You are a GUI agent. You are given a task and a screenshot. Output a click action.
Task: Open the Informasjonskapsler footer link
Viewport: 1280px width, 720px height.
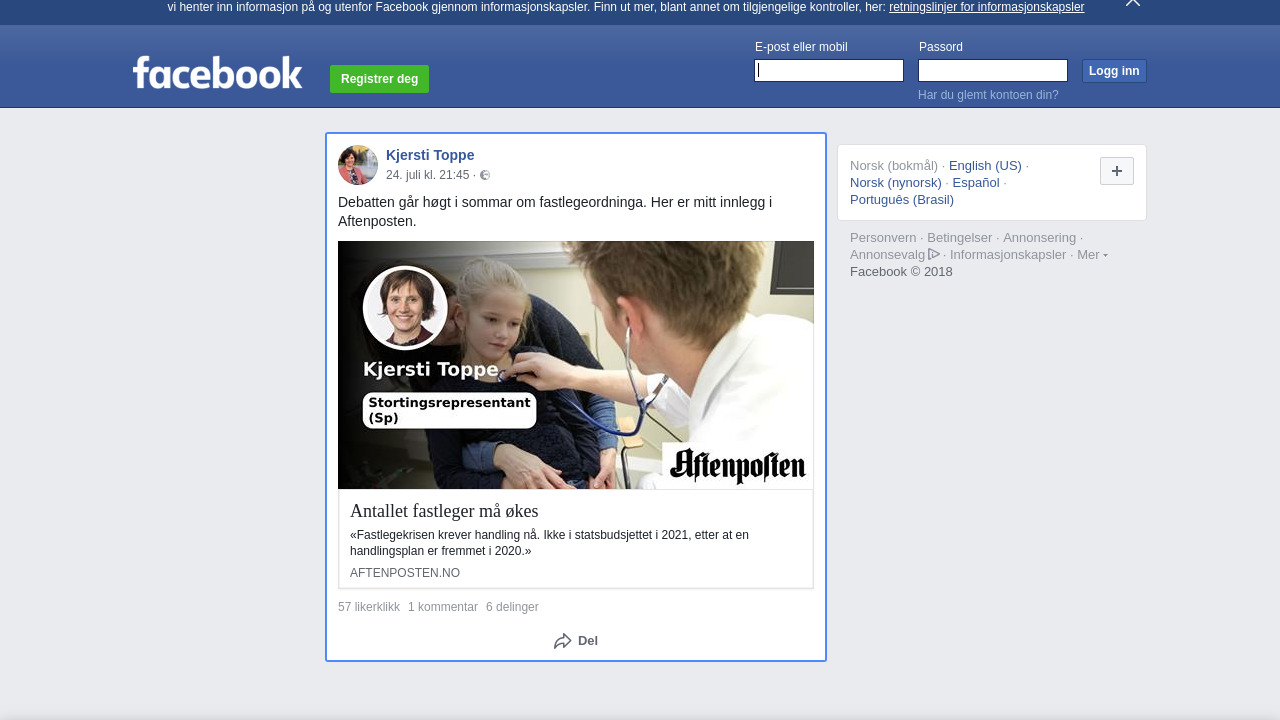pyautogui.click(x=1008, y=255)
